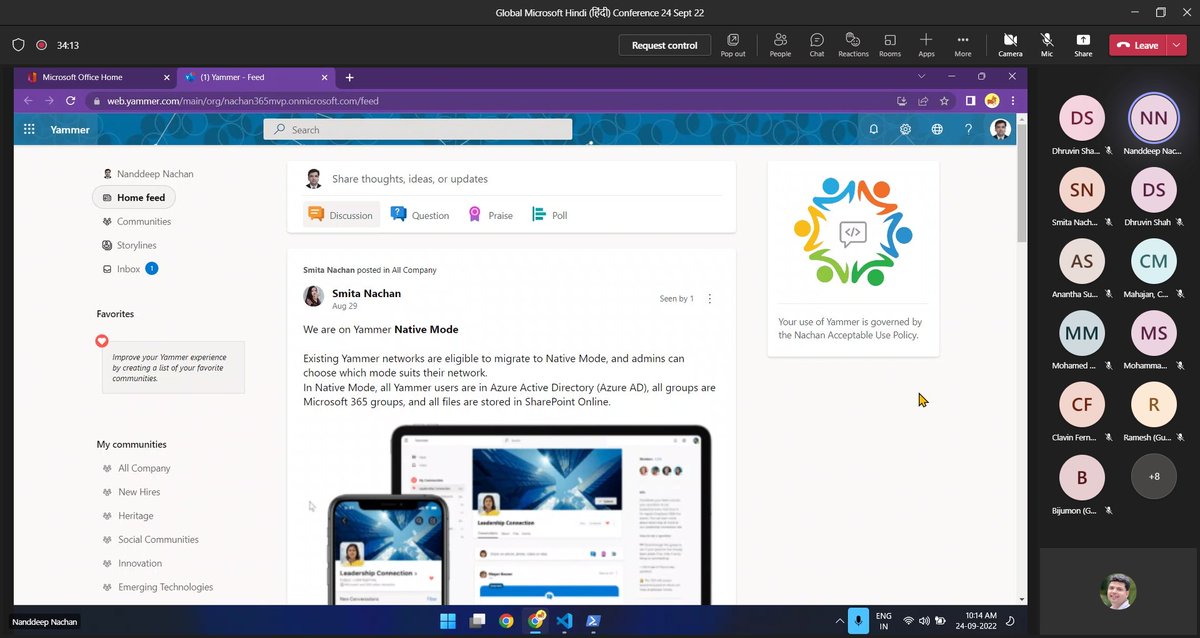Open breakout Rooms in Teams
Screen dimensions: 1200x638
click(x=890, y=45)
